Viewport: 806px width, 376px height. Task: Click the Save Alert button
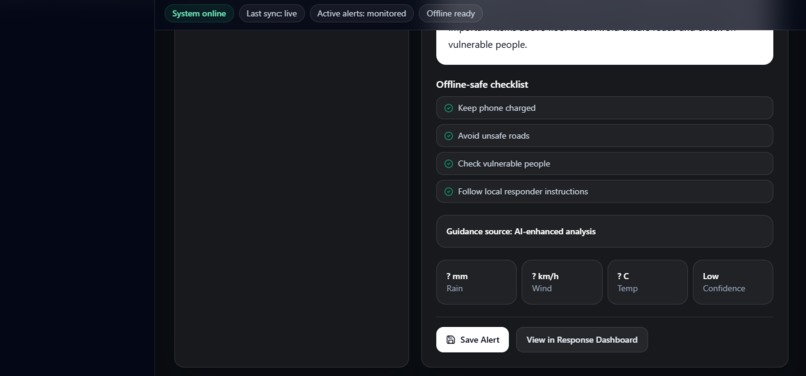pos(472,339)
